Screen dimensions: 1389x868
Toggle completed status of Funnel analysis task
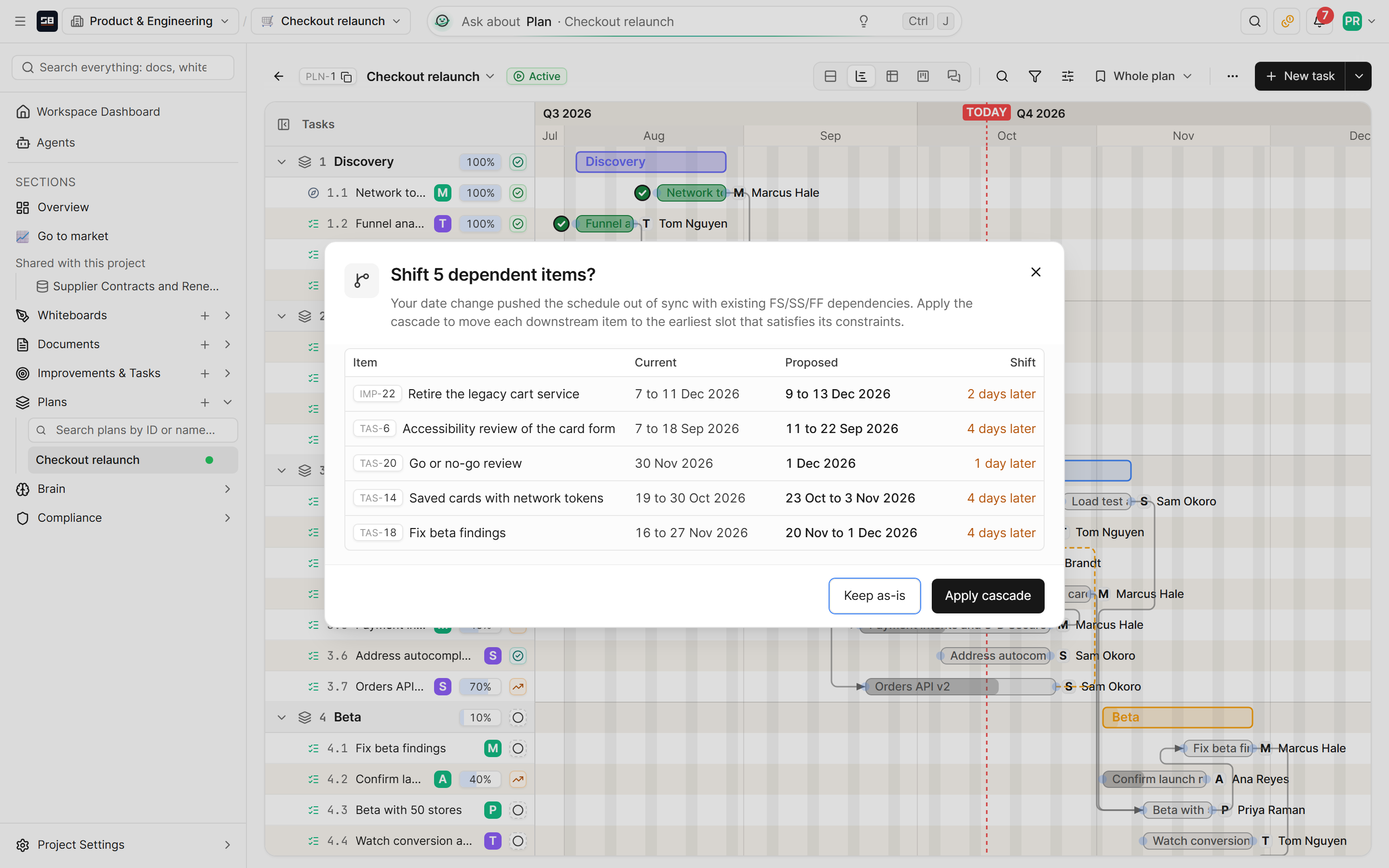coord(517,224)
